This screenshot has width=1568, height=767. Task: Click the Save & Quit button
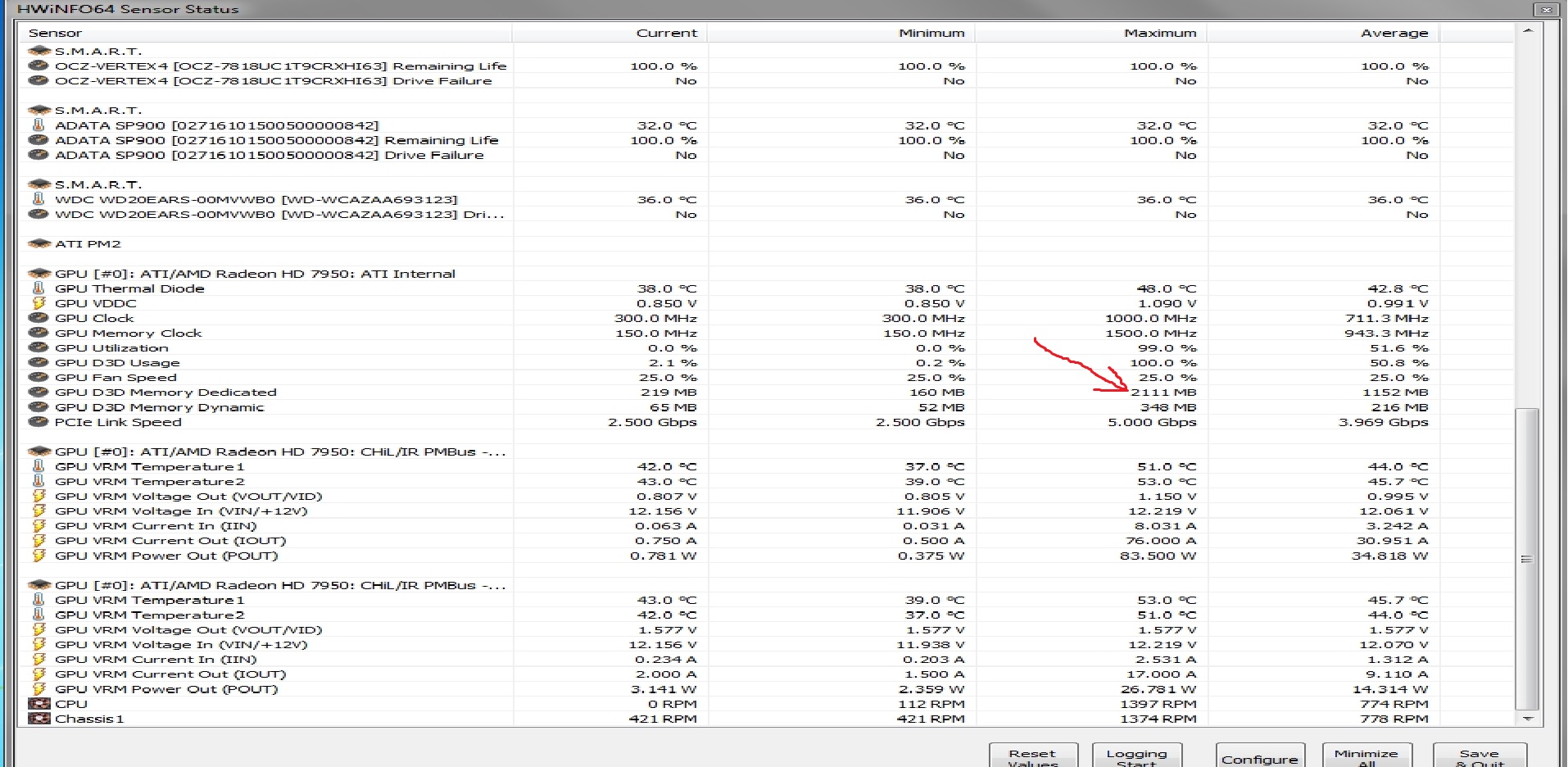1479,756
